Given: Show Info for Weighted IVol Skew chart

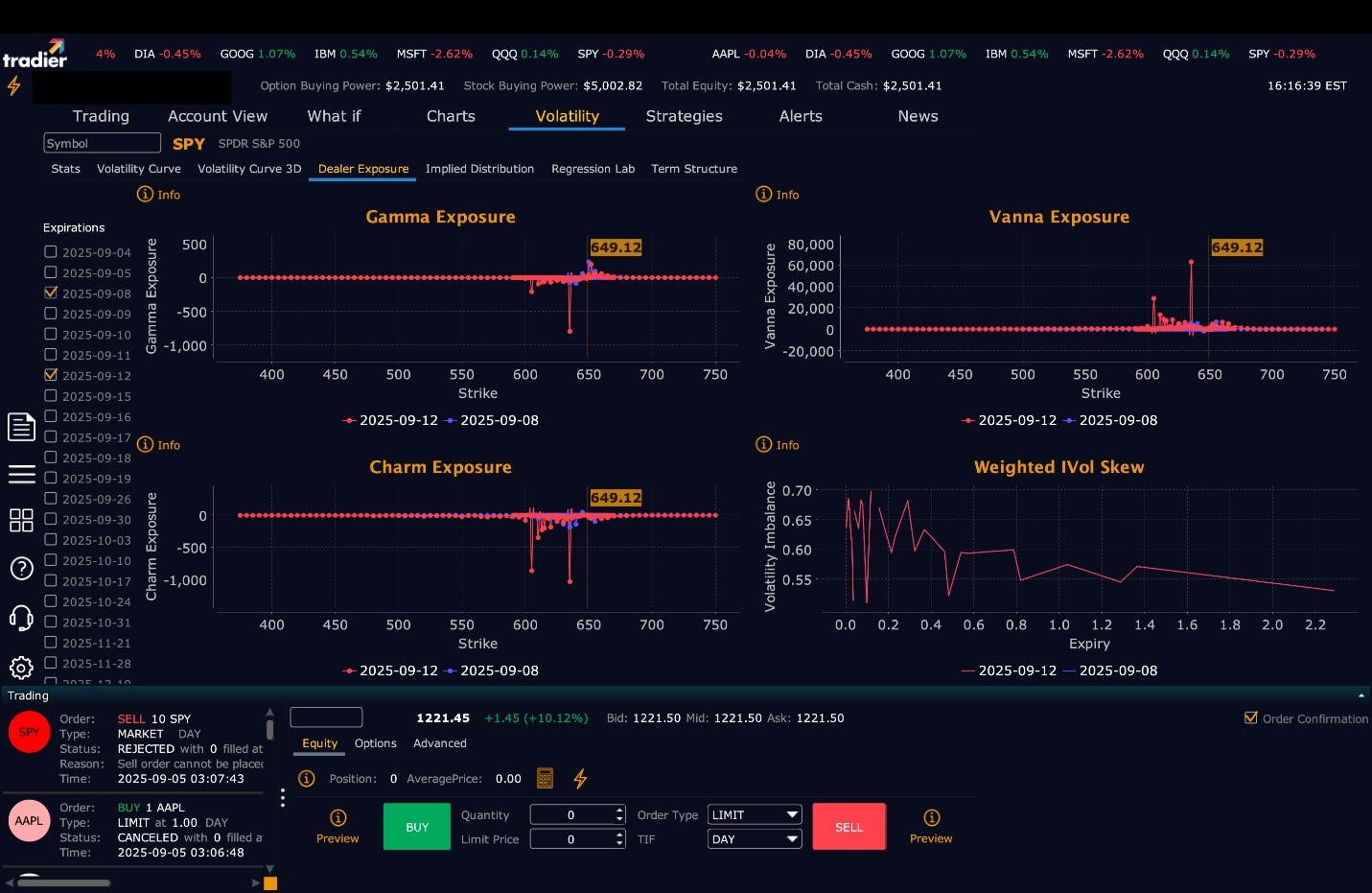Looking at the screenshot, I should (x=777, y=444).
